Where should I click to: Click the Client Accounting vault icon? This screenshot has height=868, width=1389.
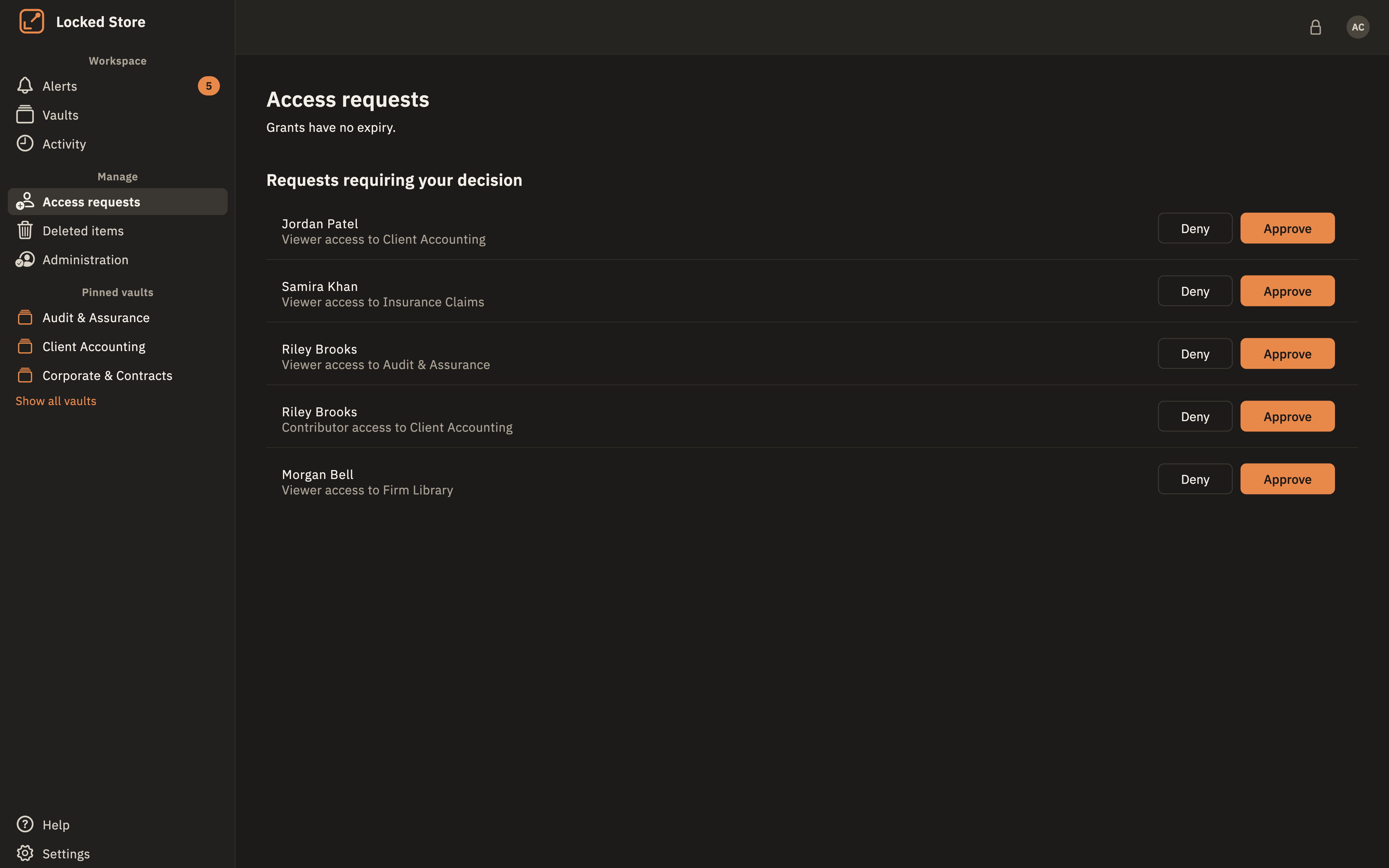(25, 346)
